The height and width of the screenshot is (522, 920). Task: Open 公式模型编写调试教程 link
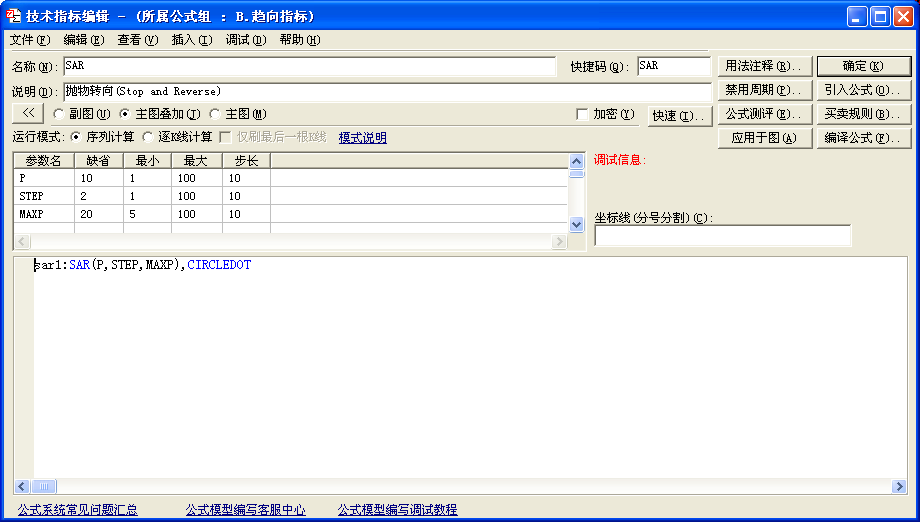pyautogui.click(x=397, y=510)
